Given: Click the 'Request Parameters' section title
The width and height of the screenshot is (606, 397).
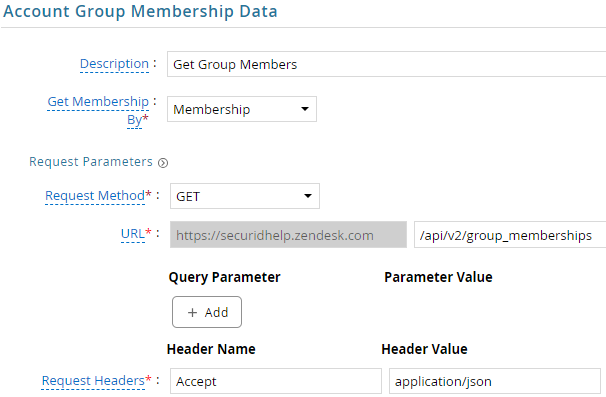Looking at the screenshot, I should 91,162.
